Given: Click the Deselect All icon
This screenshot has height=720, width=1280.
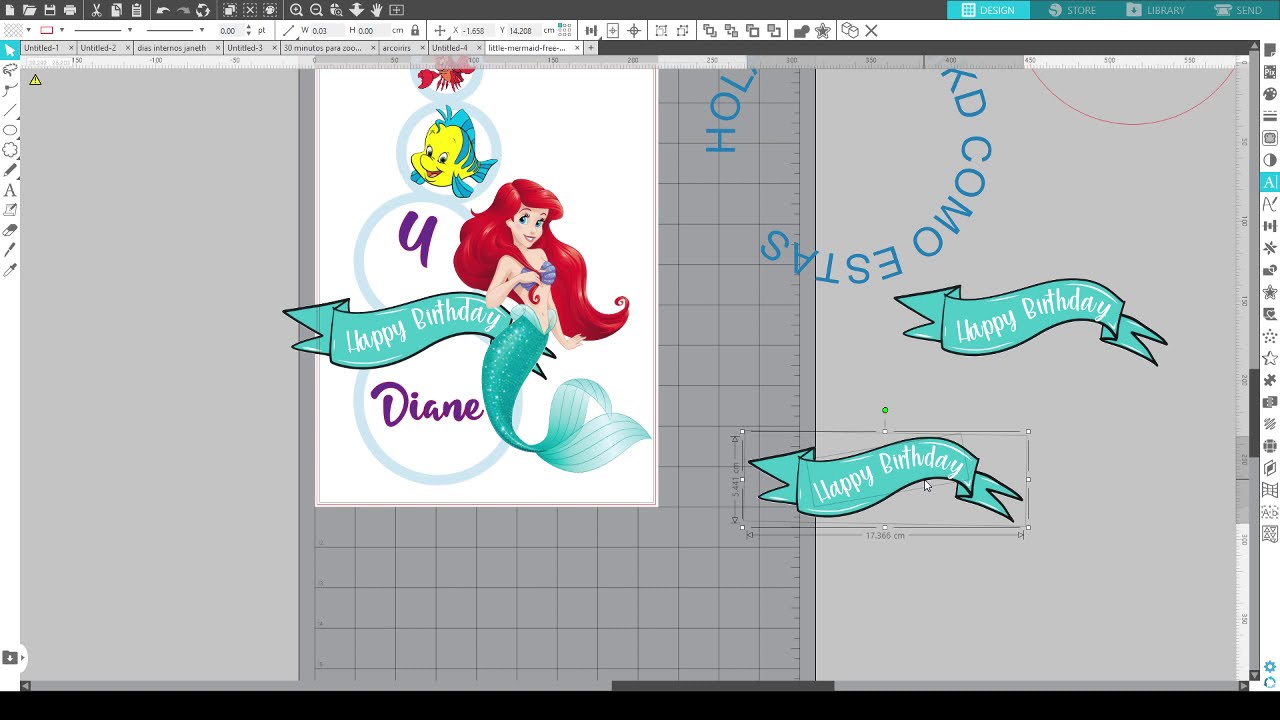Looking at the screenshot, I should coord(250,10).
